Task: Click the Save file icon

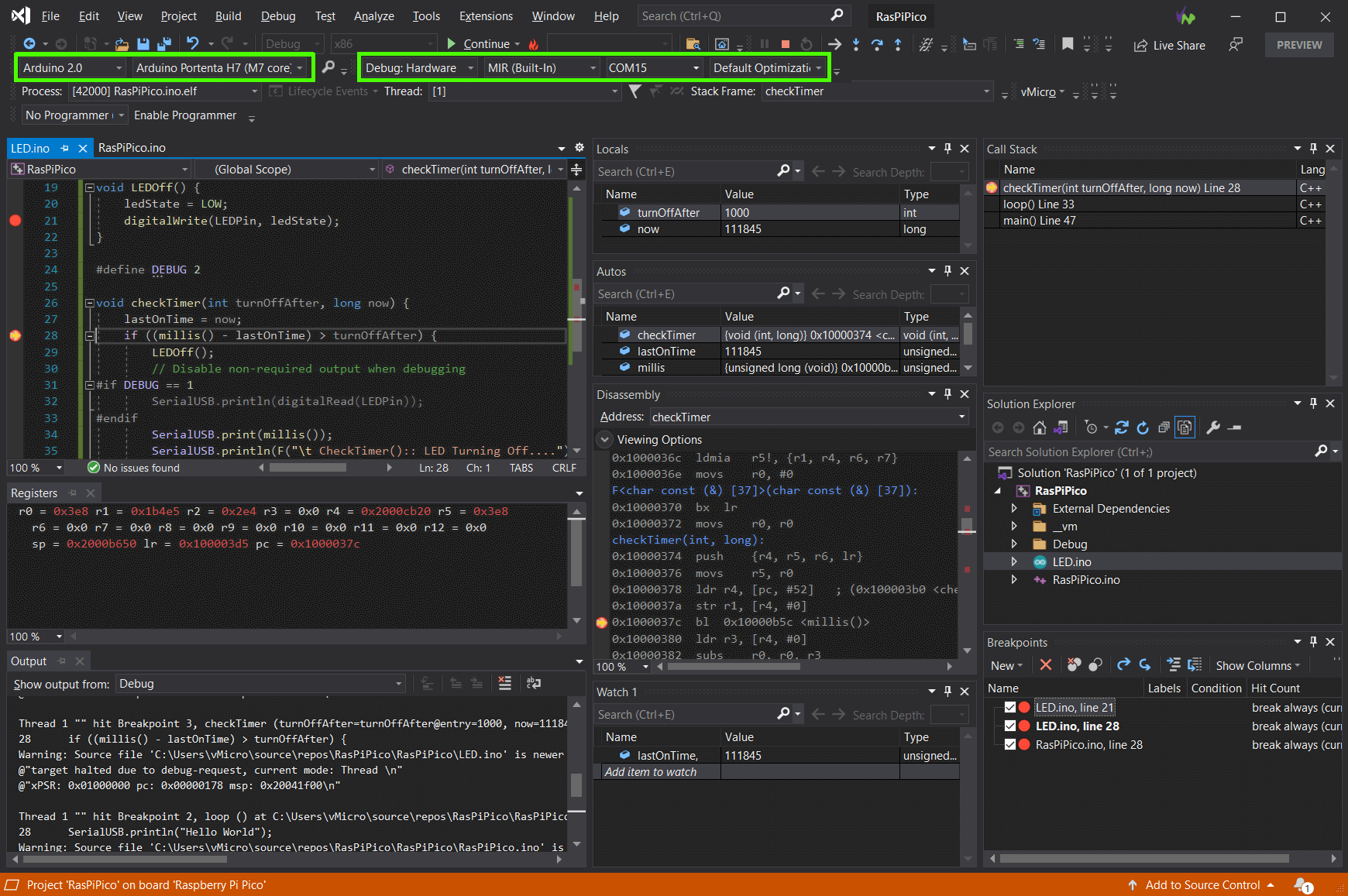Action: point(143,44)
